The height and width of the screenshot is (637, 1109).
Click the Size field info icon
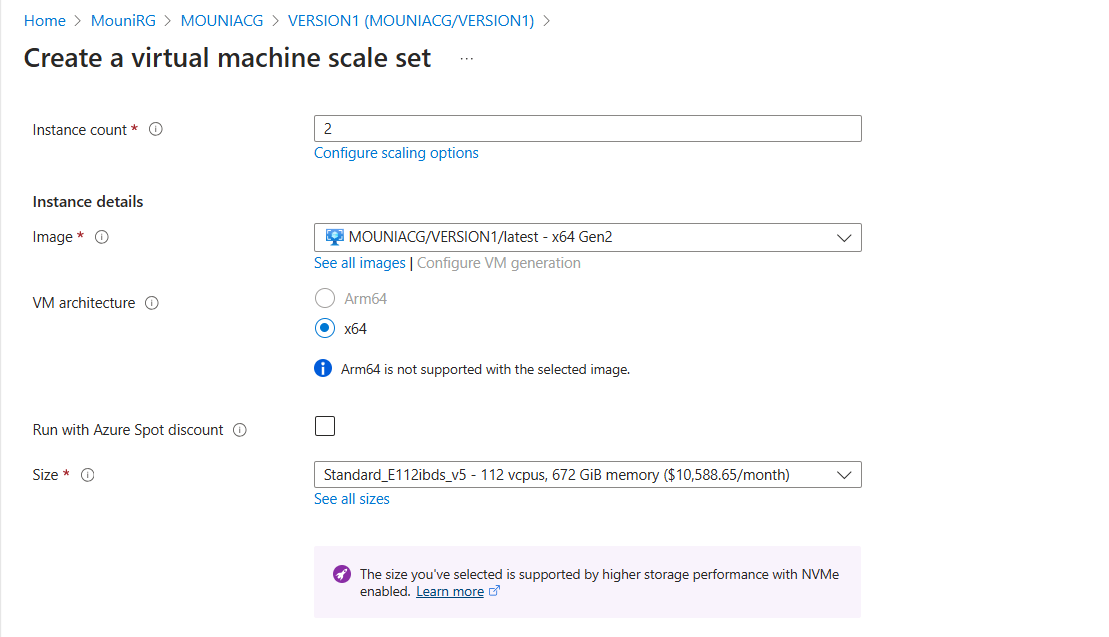(88, 475)
